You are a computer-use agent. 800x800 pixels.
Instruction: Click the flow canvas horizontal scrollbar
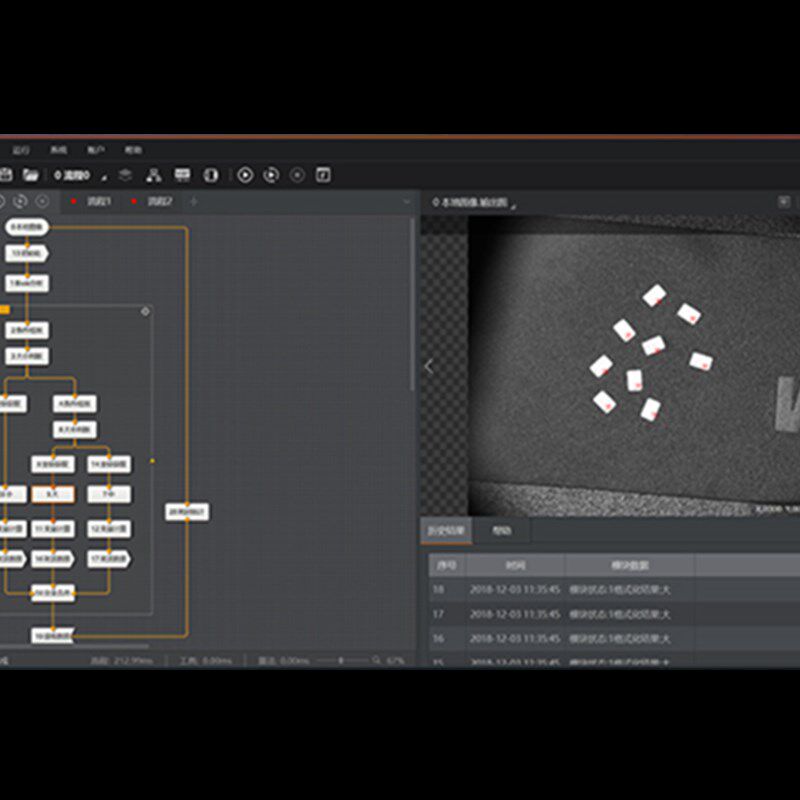click(74, 646)
